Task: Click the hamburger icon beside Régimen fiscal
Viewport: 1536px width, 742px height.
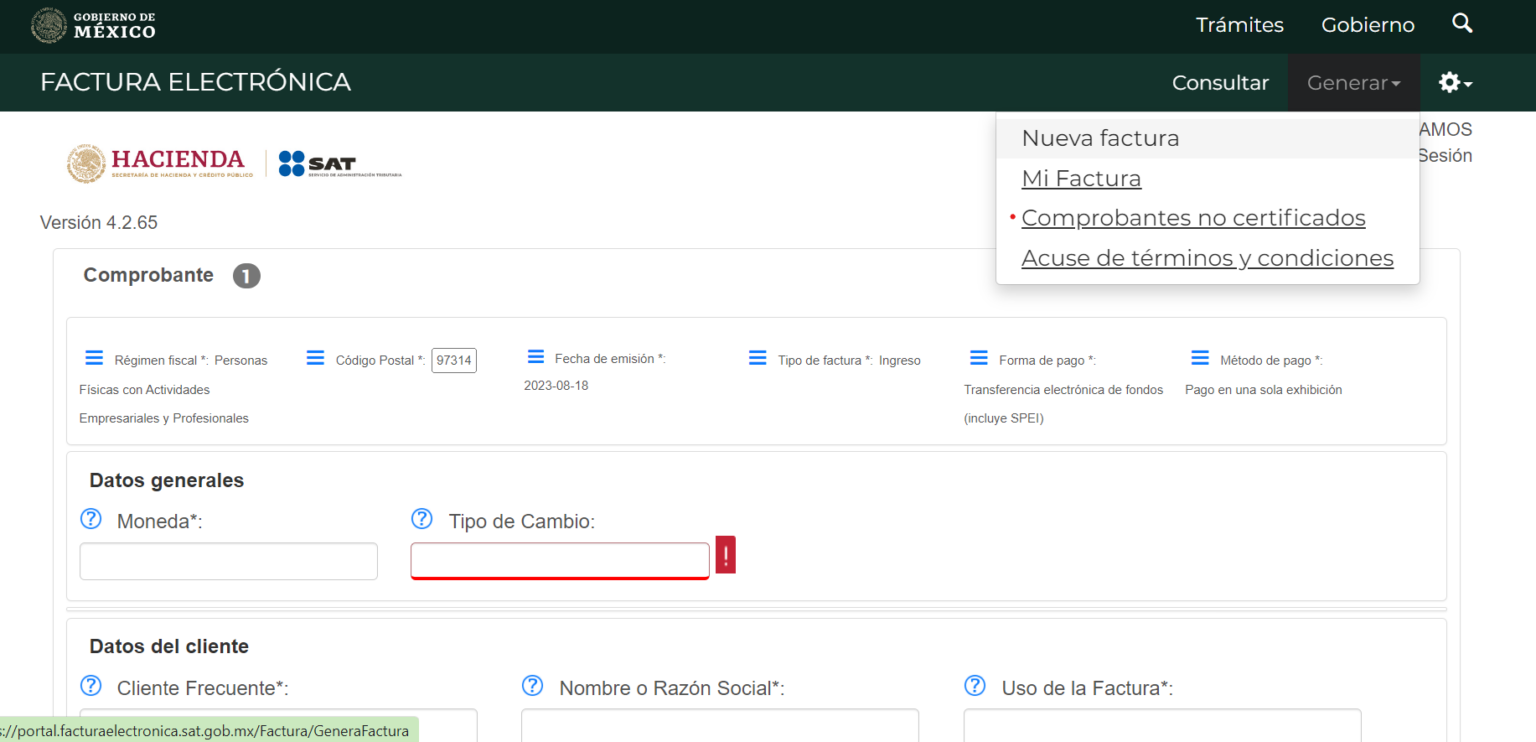Action: point(93,357)
